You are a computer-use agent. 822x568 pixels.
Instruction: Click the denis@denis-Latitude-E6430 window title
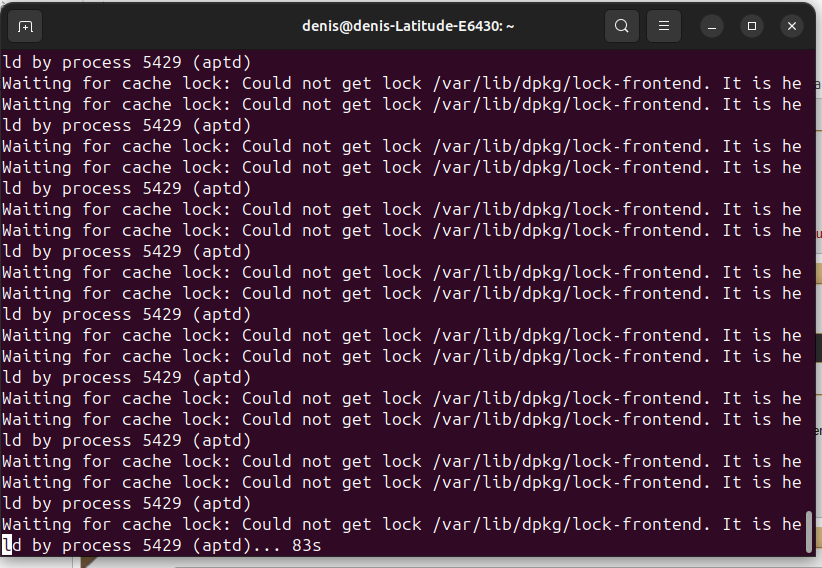tap(408, 26)
